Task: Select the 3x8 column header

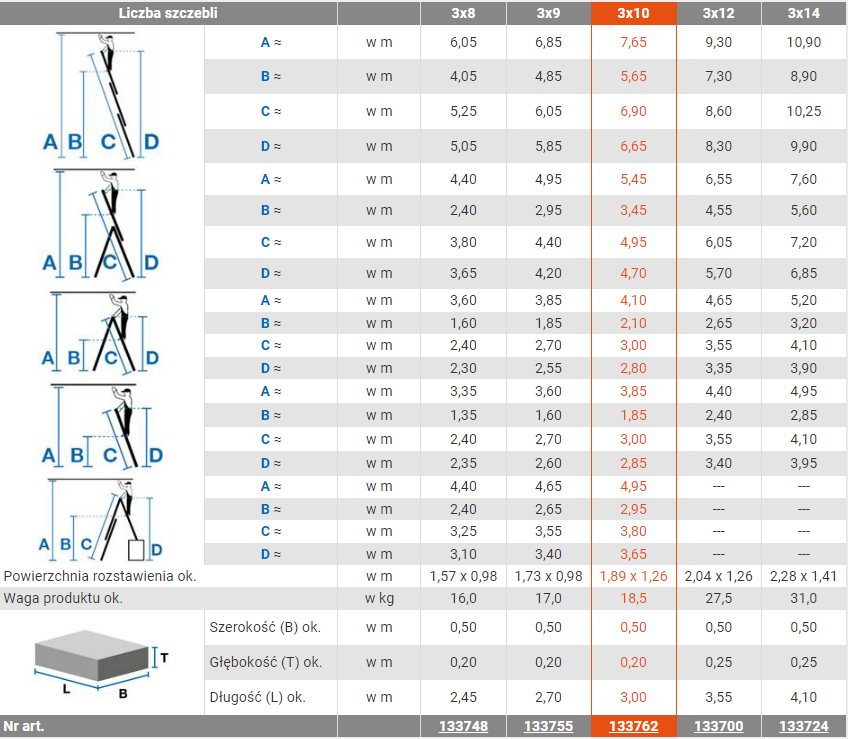Action: [x=463, y=13]
